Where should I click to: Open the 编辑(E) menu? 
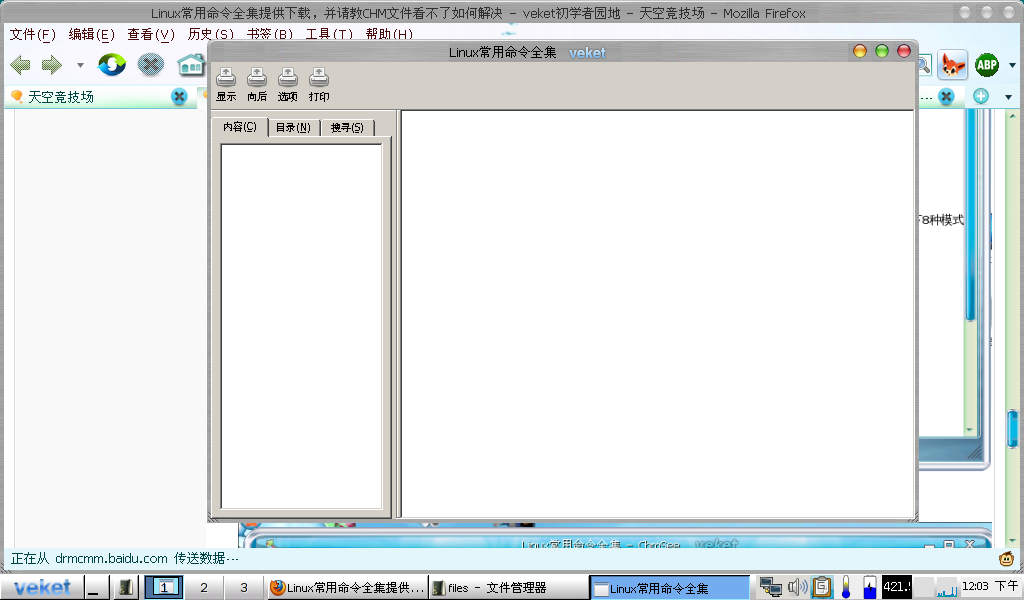[91, 34]
